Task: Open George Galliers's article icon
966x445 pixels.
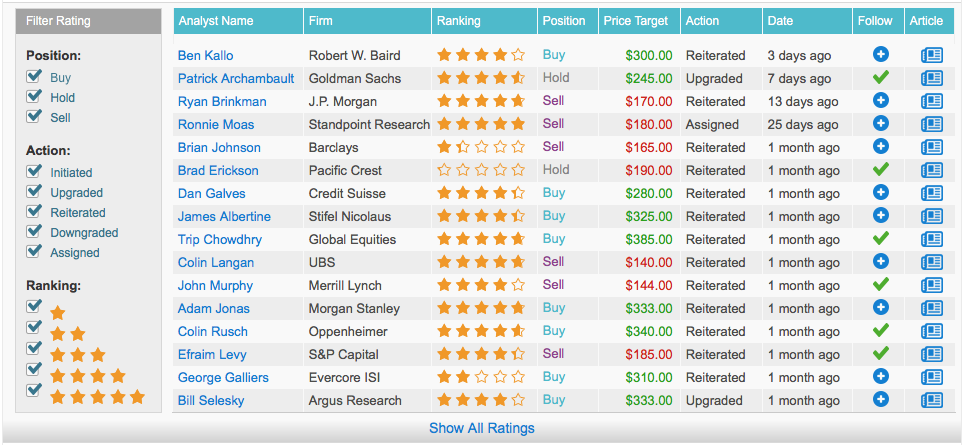Action: coord(932,378)
